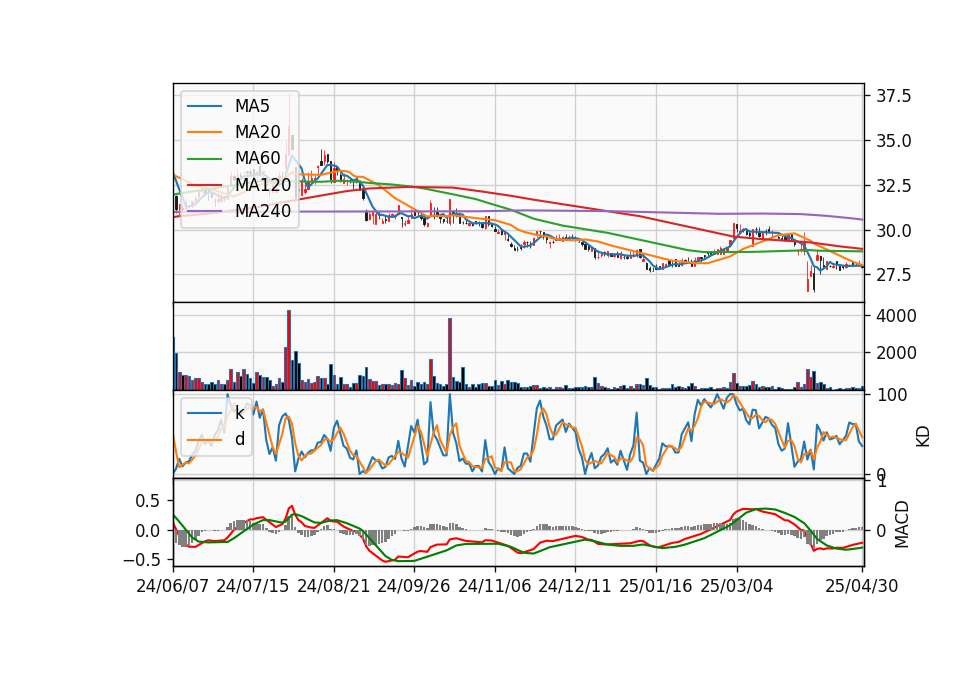Click the 0.0 tick on MACD left axis
The height and width of the screenshot is (690, 960).
tap(147, 531)
